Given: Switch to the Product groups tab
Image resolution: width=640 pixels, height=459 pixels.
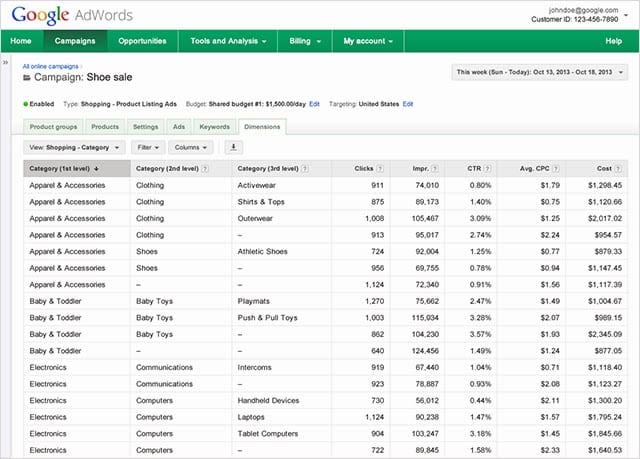Looking at the screenshot, I should point(53,127).
